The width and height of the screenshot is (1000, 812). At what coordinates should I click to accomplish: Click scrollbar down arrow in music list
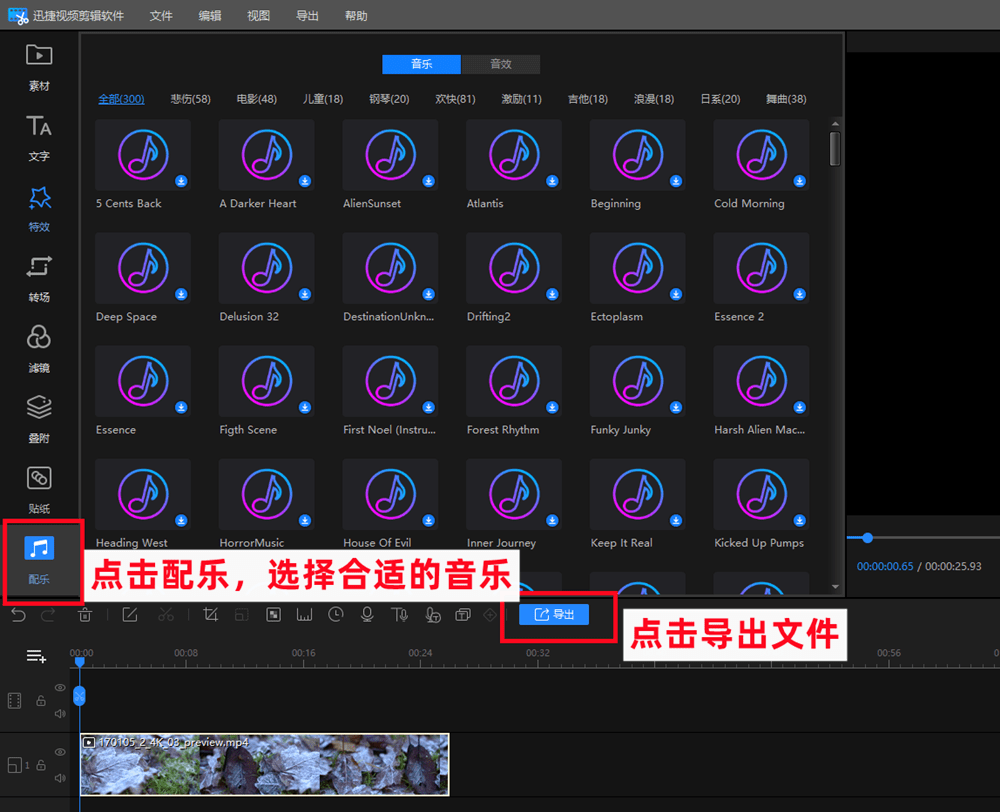pos(835,587)
